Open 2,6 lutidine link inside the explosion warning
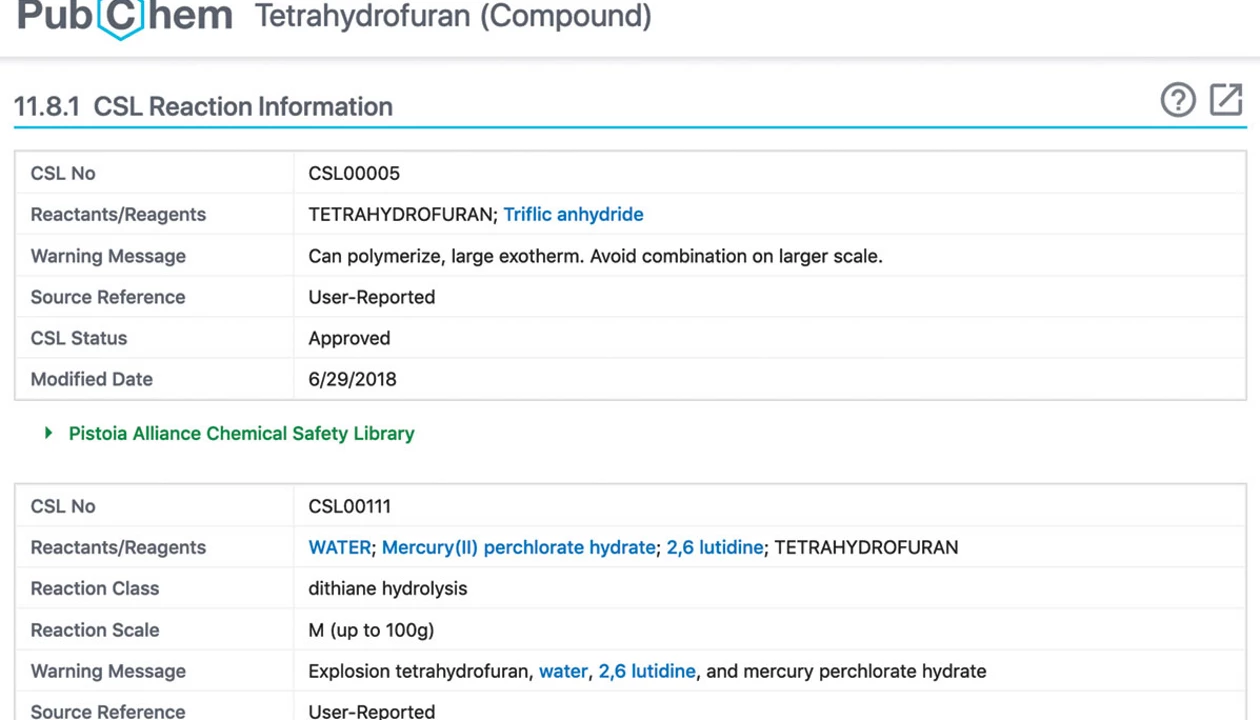 coord(646,671)
